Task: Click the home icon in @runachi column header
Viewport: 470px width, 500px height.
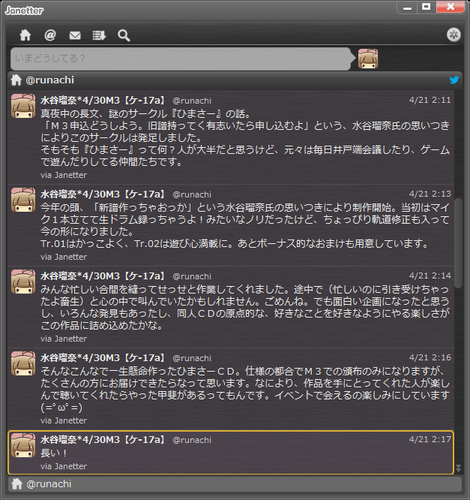Action: (x=16, y=80)
